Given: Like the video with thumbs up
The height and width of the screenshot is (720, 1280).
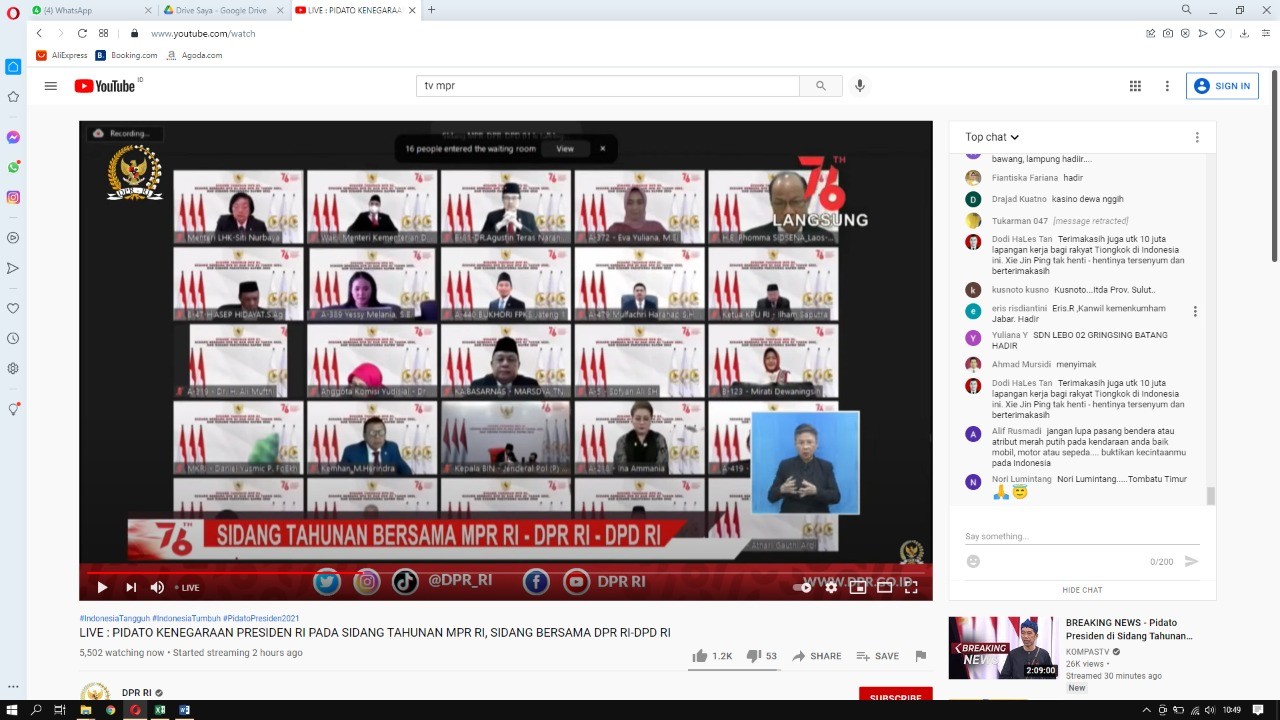Looking at the screenshot, I should click(x=700, y=656).
